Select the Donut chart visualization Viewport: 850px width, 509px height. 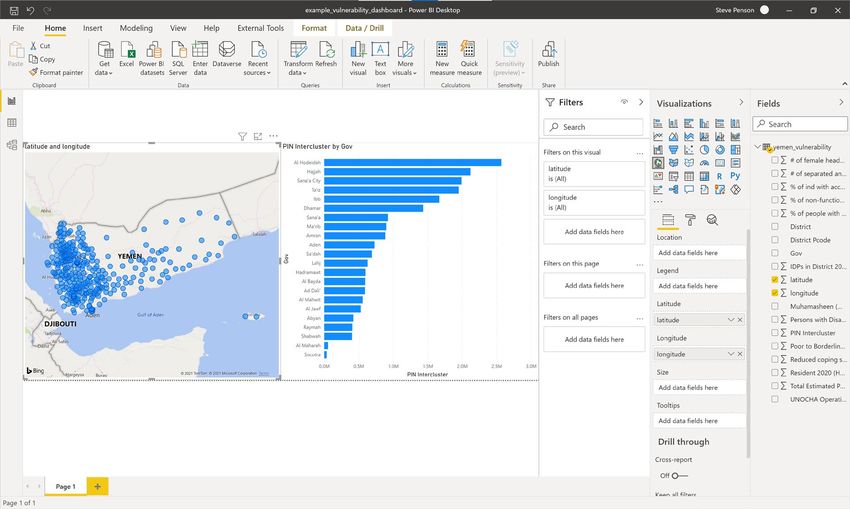(720, 150)
